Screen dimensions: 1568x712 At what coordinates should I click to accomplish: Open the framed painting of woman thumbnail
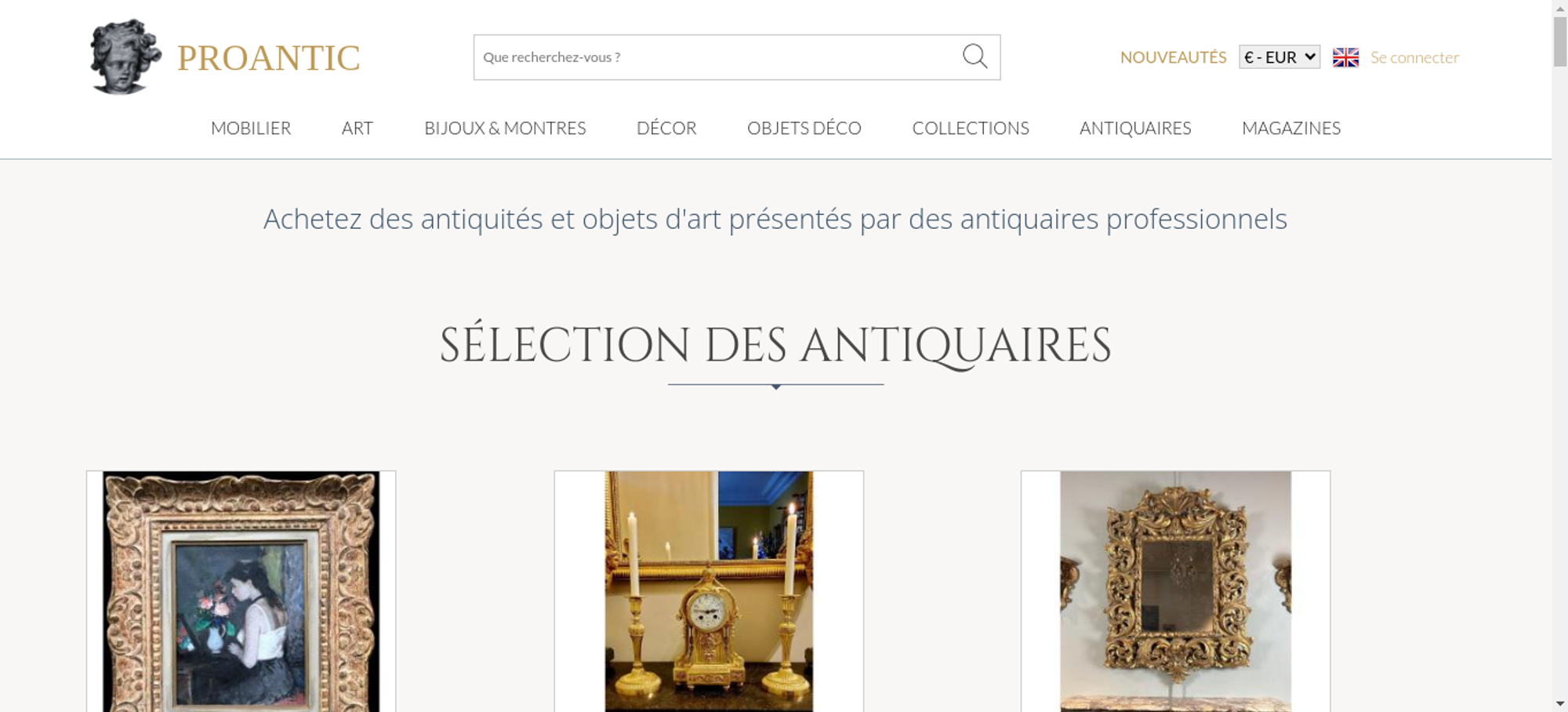coord(241,591)
